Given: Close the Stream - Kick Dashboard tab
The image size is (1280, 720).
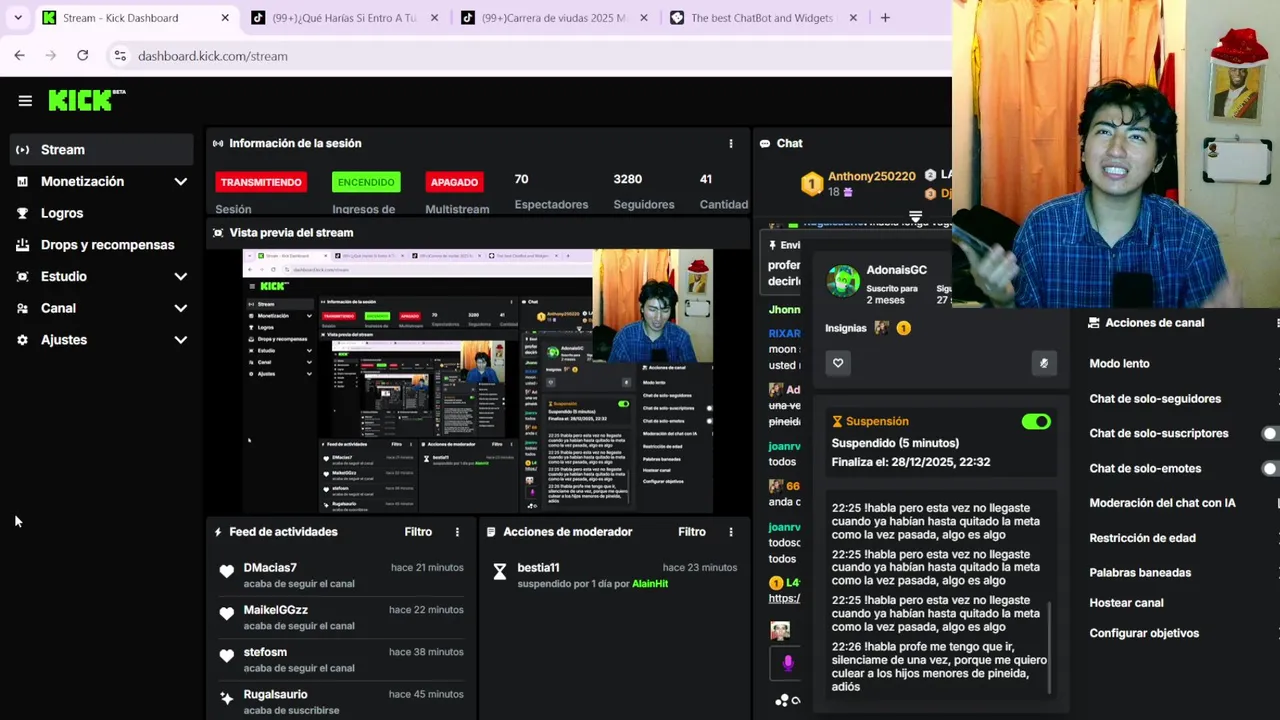Looking at the screenshot, I should point(225,18).
